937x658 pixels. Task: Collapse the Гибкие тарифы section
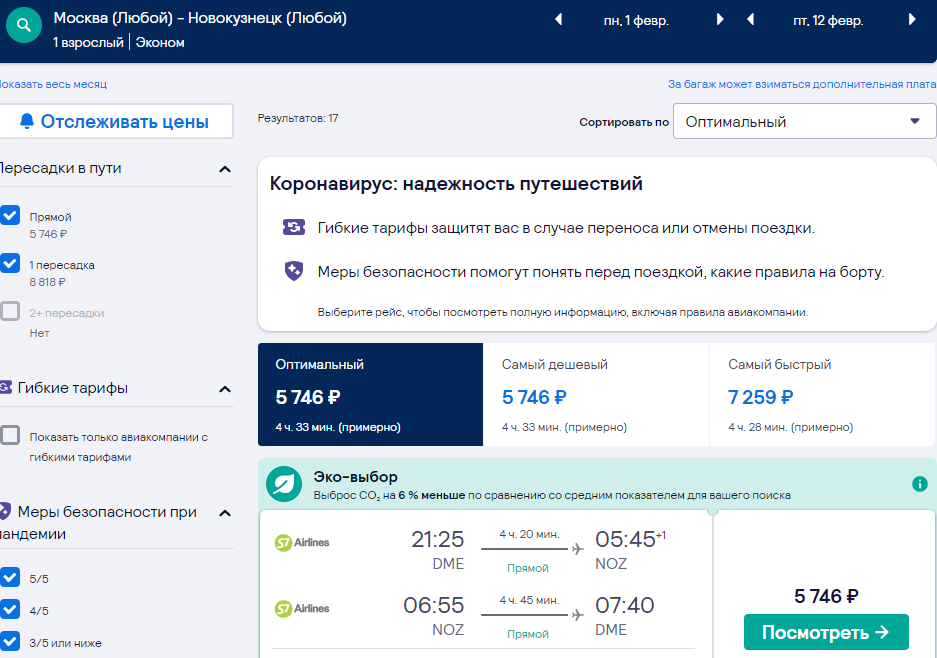click(x=225, y=389)
